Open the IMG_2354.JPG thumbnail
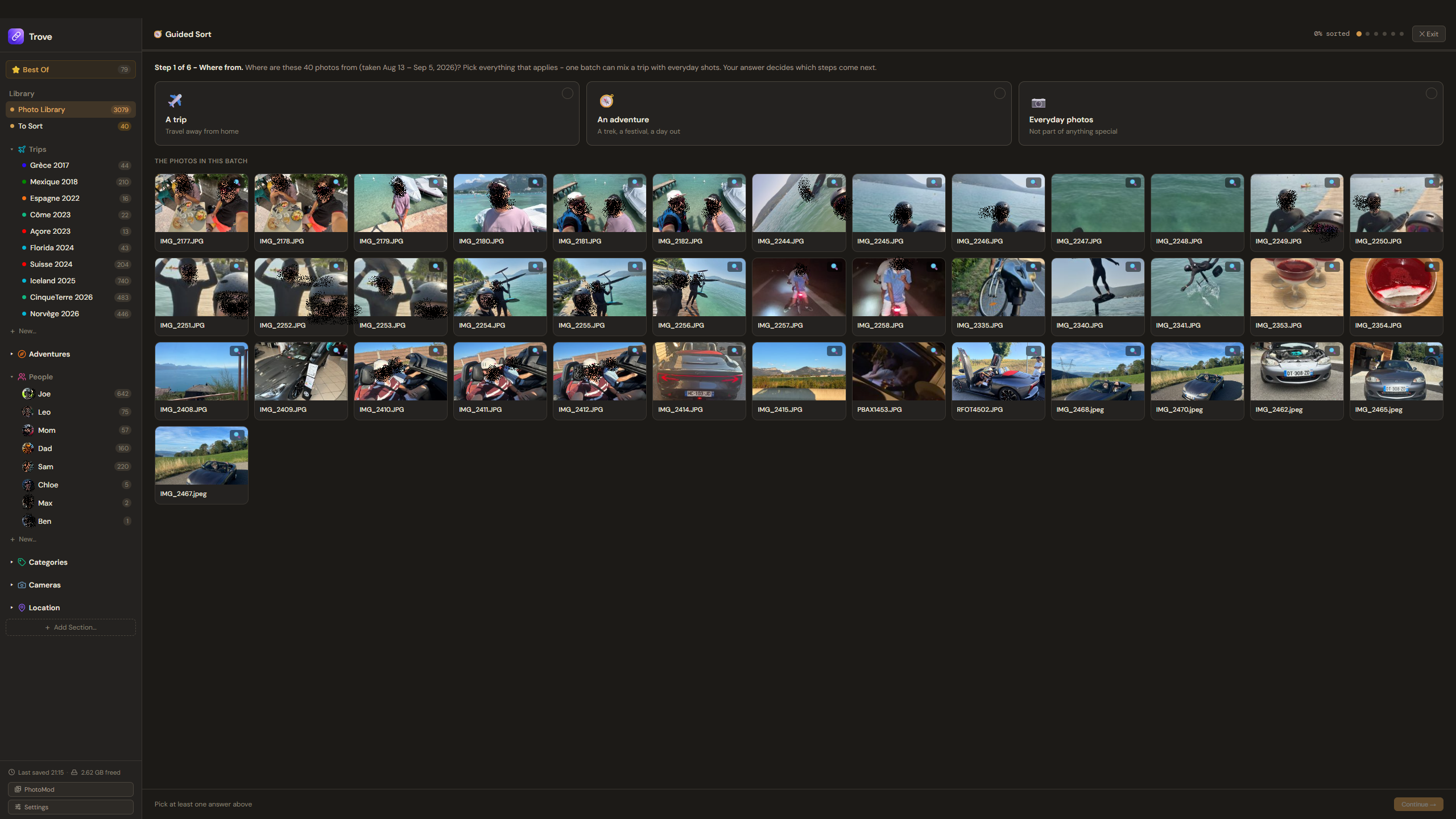This screenshot has height=819, width=1456. (x=1396, y=296)
